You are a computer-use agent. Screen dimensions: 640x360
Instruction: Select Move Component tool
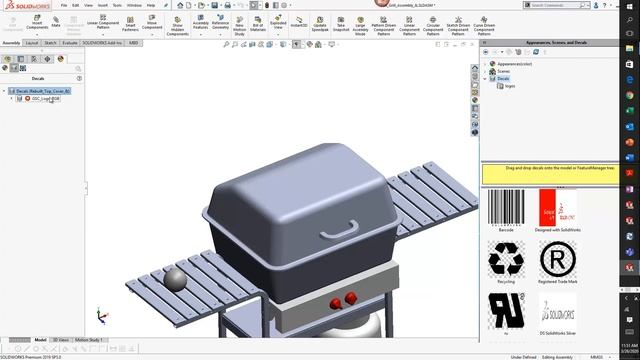tap(152, 22)
